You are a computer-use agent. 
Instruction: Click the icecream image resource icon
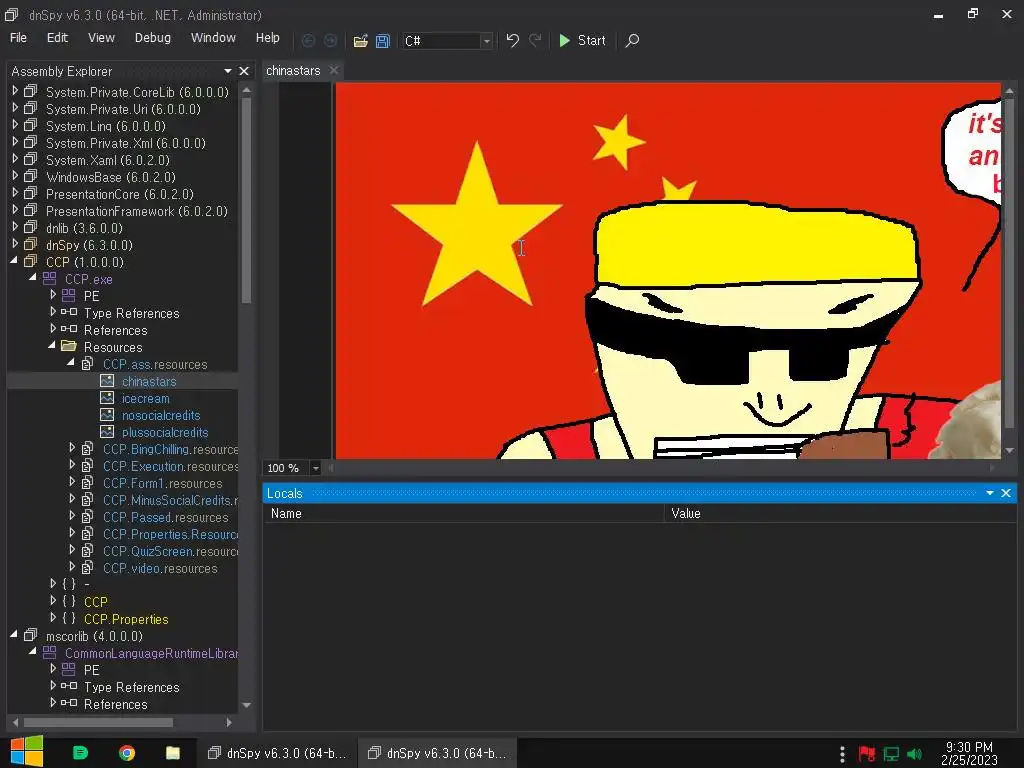107,398
